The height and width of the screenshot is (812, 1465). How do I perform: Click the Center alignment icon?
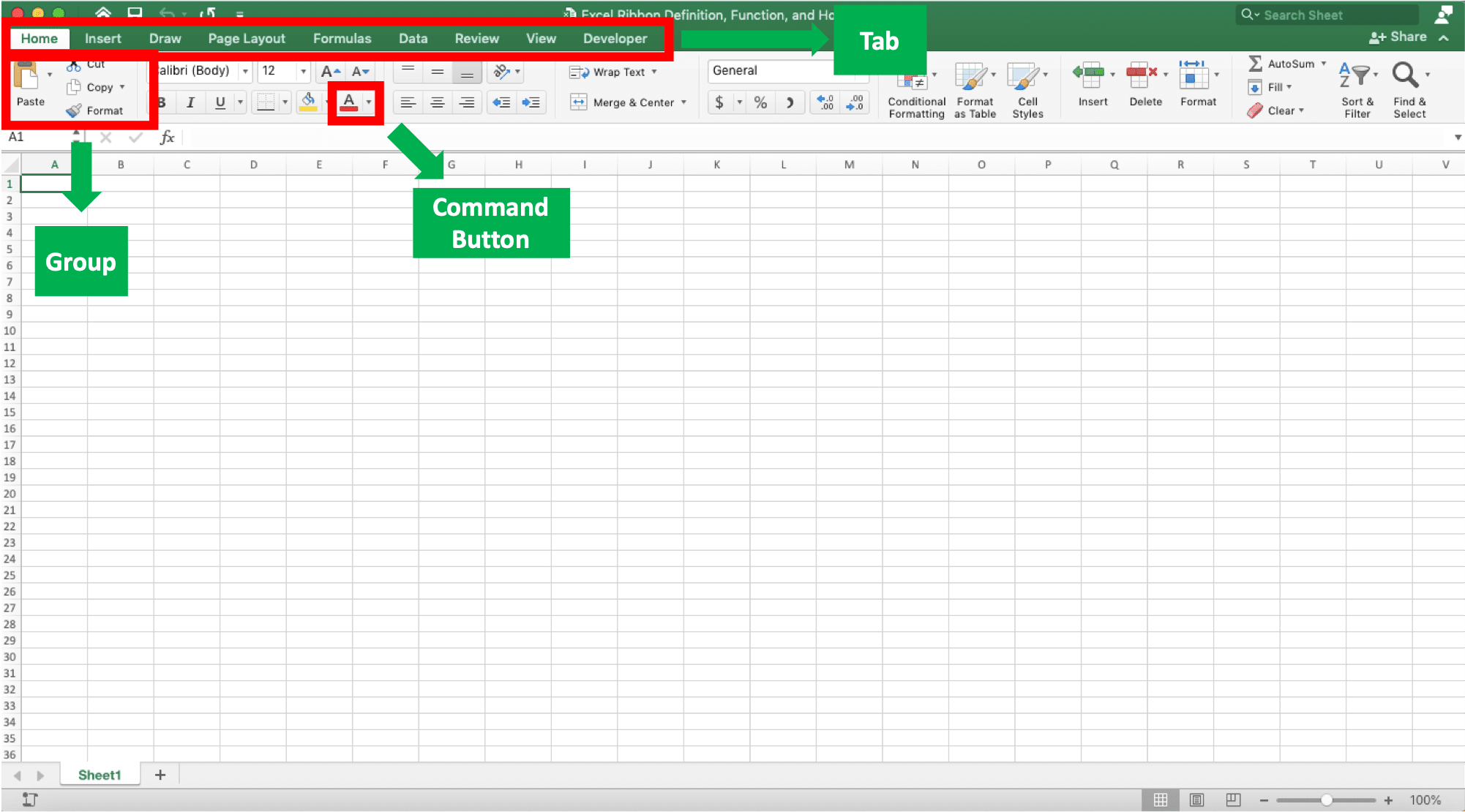coord(437,102)
